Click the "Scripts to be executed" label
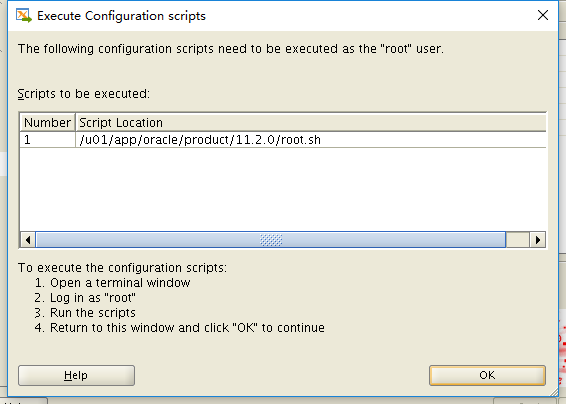566x404 pixels. click(x=83, y=94)
